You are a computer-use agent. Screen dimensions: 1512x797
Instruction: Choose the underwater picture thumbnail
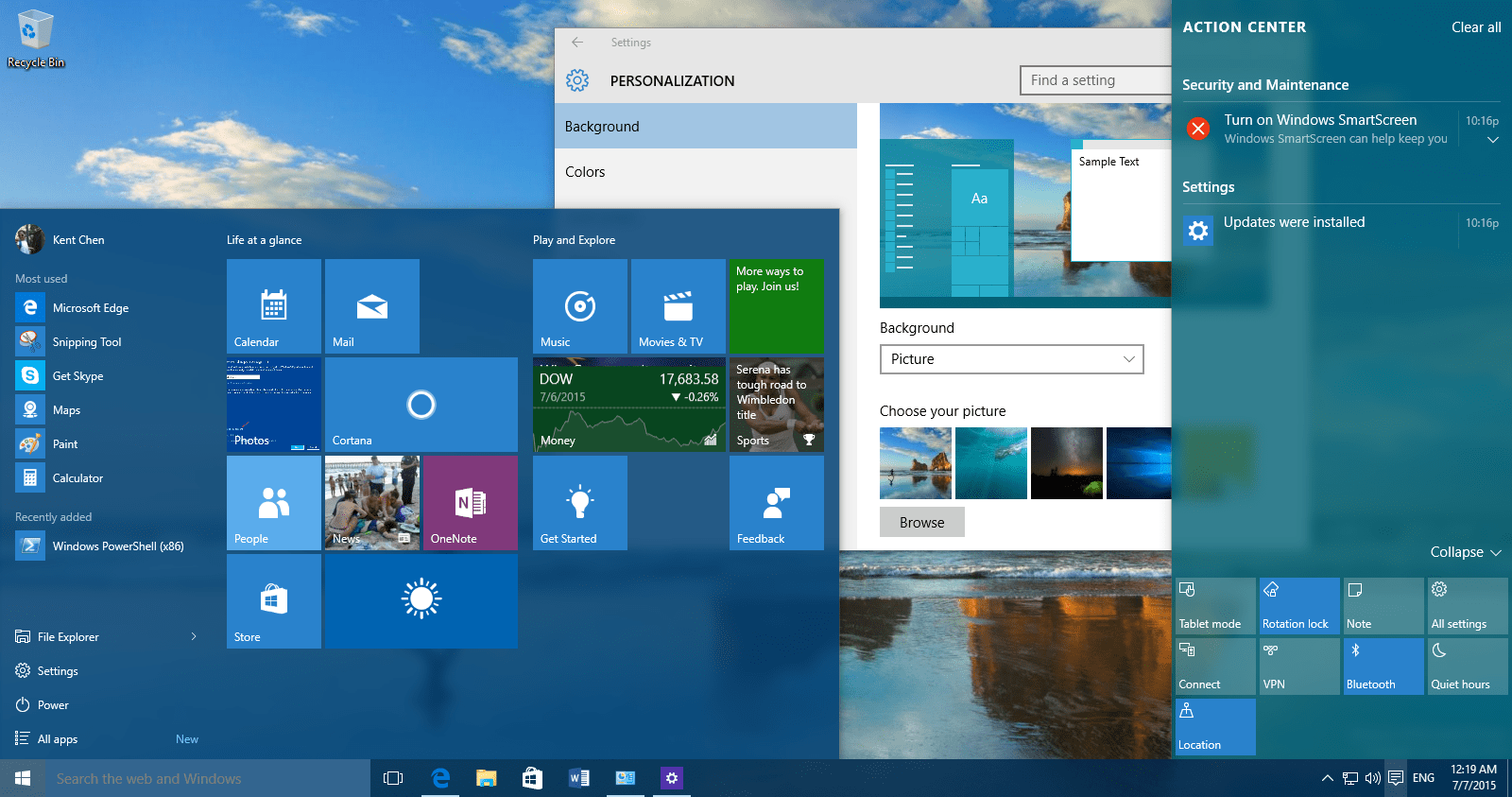(990, 463)
